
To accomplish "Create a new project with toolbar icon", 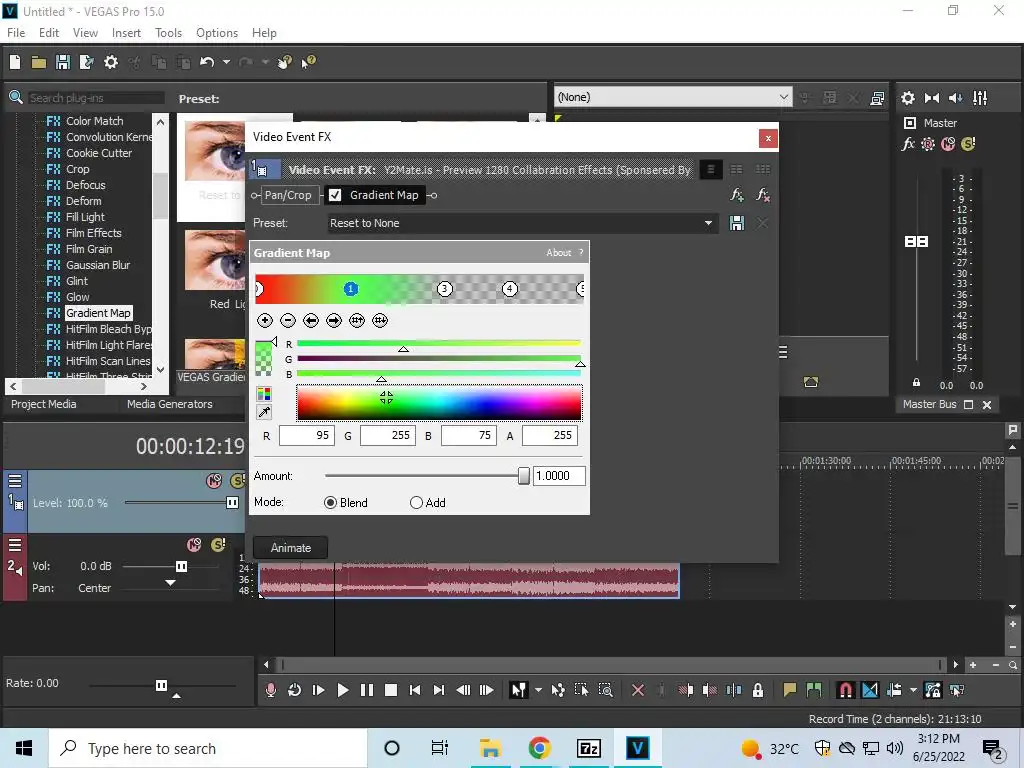I will 15,62.
